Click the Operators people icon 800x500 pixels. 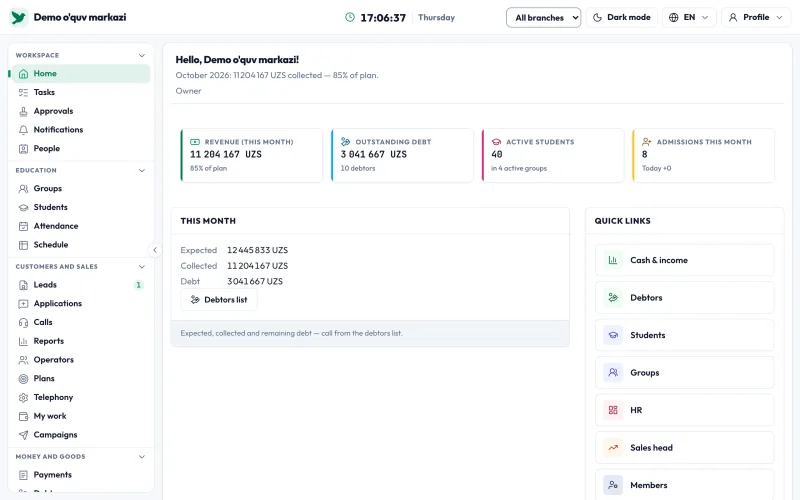coord(23,360)
